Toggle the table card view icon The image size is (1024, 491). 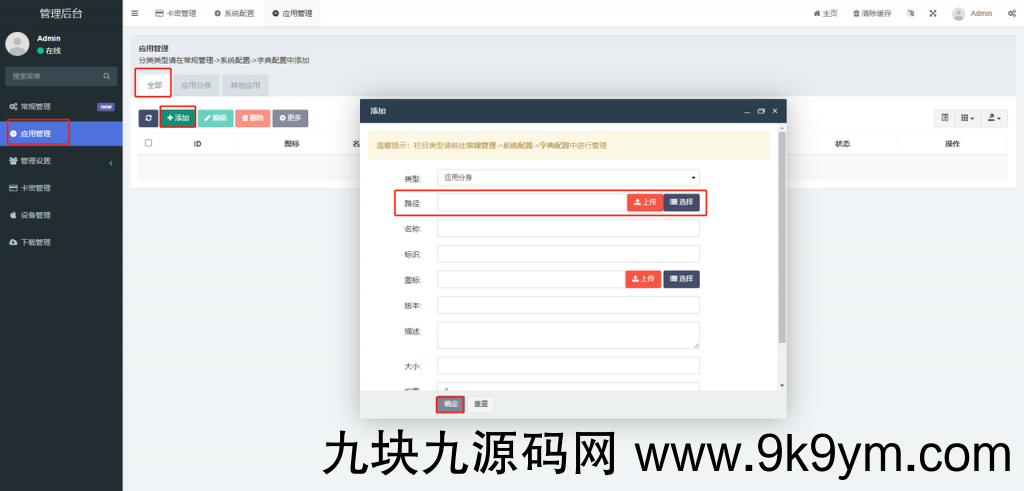coord(944,118)
